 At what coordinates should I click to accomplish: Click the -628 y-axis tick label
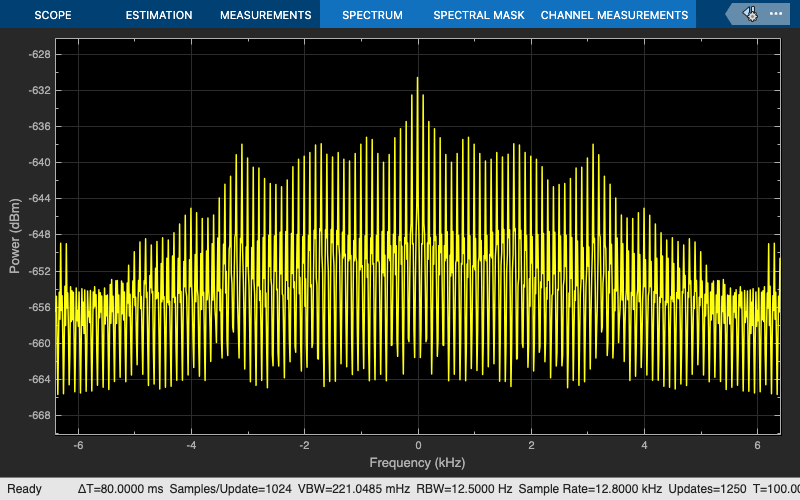point(39,54)
